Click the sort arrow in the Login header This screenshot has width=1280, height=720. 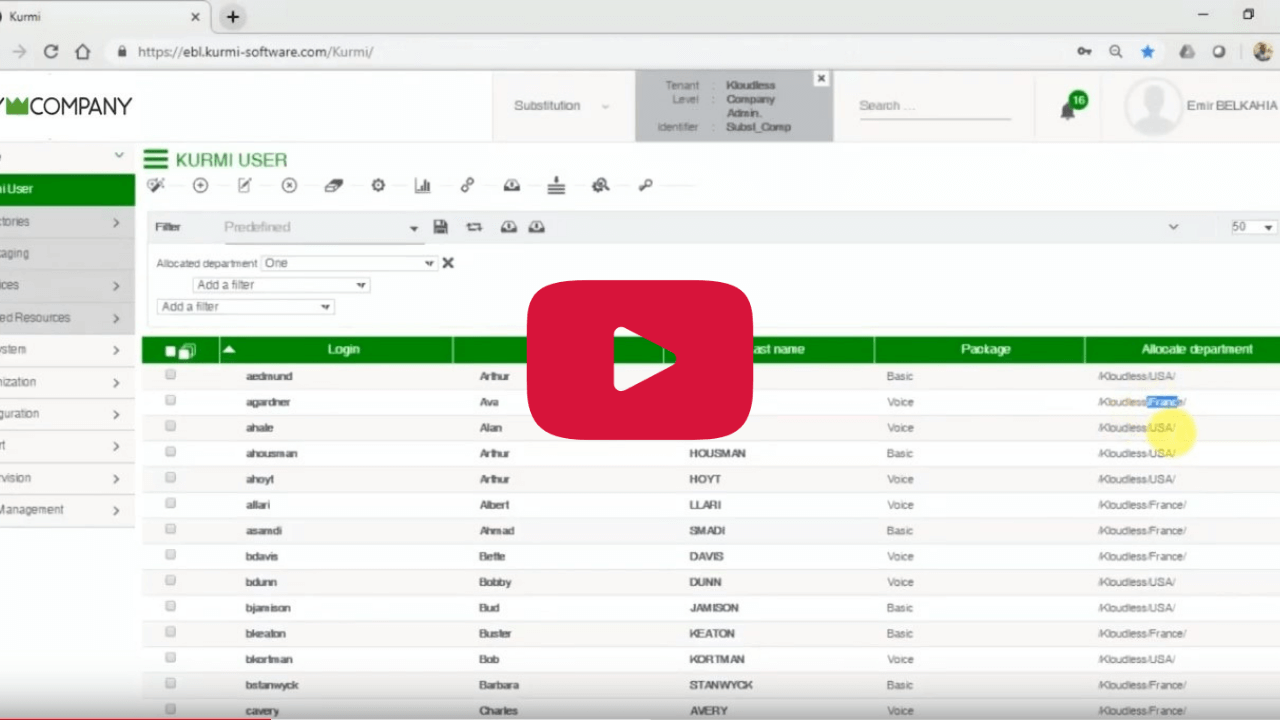230,350
